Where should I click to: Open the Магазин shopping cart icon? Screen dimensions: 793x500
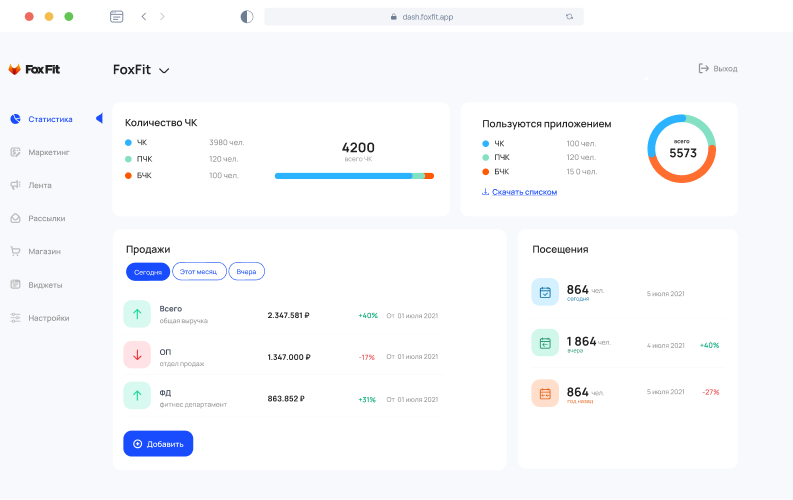click(x=16, y=251)
